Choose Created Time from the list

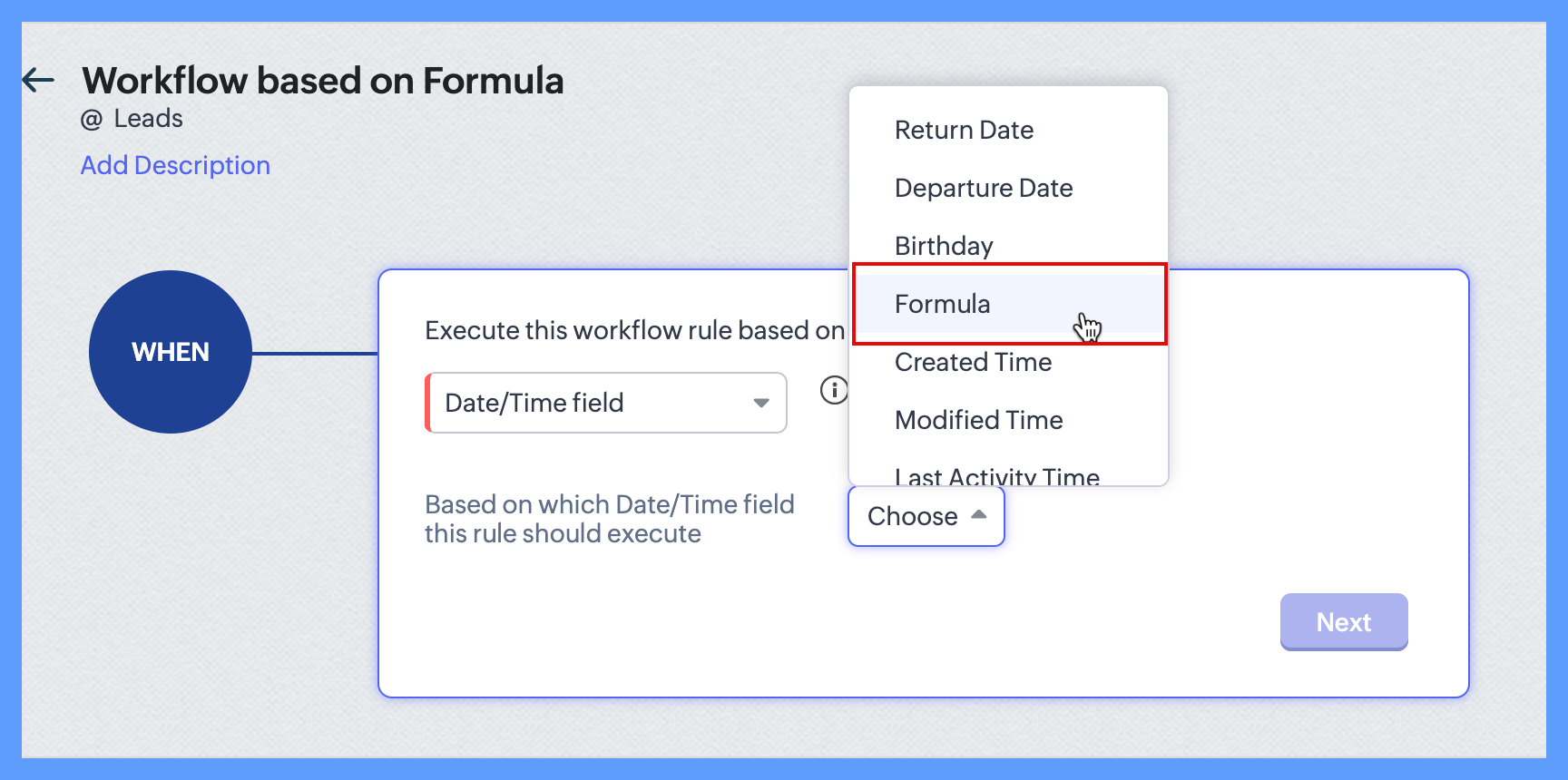coord(973,362)
